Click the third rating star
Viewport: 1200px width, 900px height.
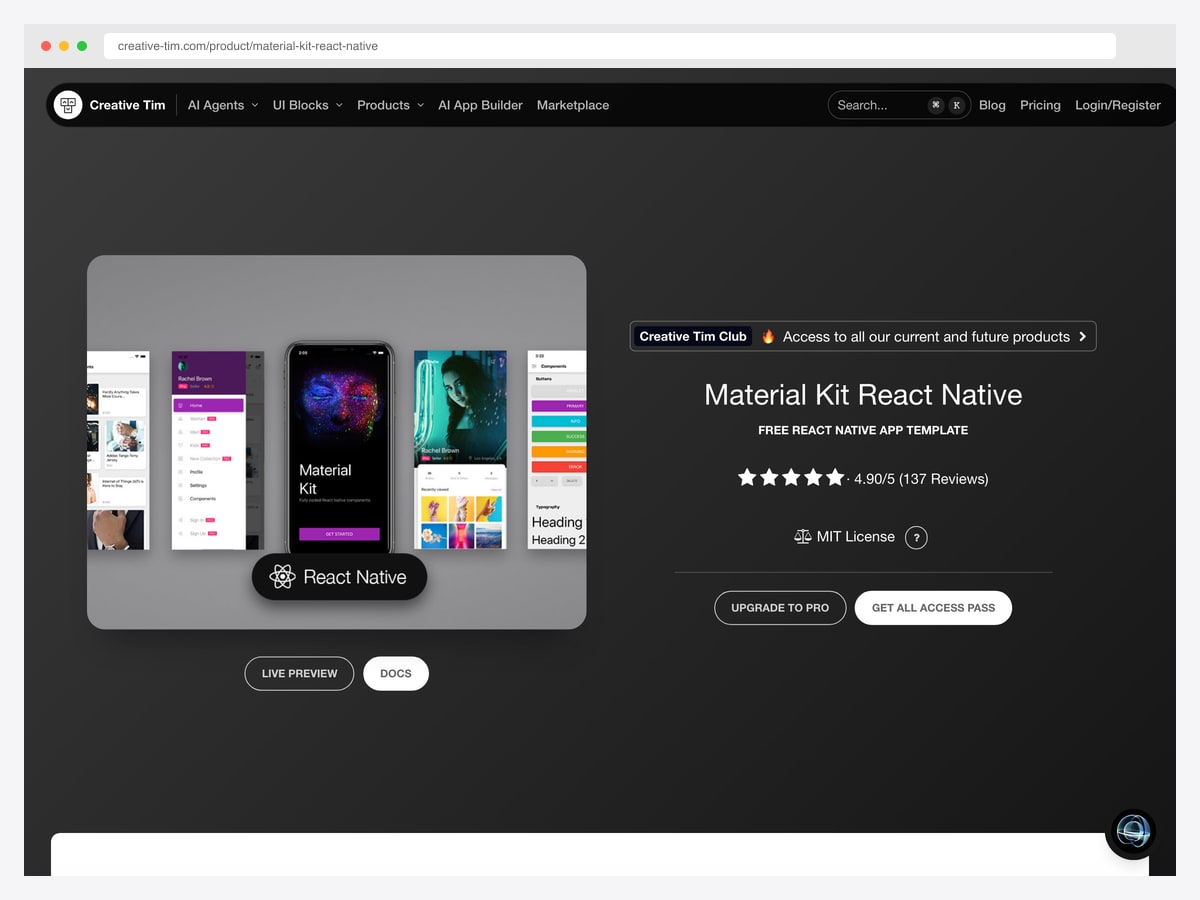[791, 477]
